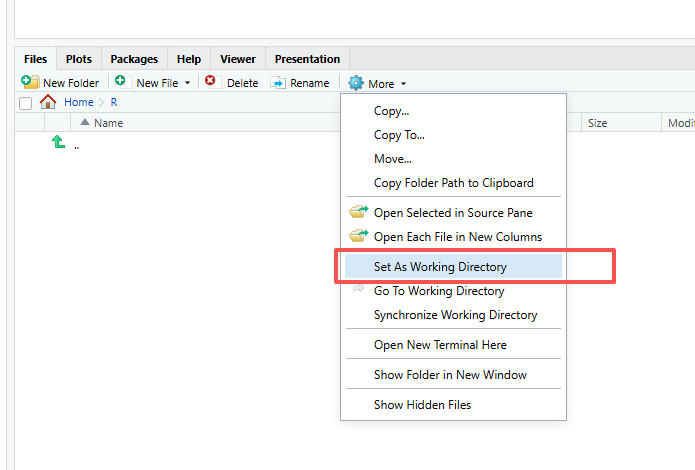Expand the New File dropdown arrow
The height and width of the screenshot is (470, 695).
[x=187, y=83]
